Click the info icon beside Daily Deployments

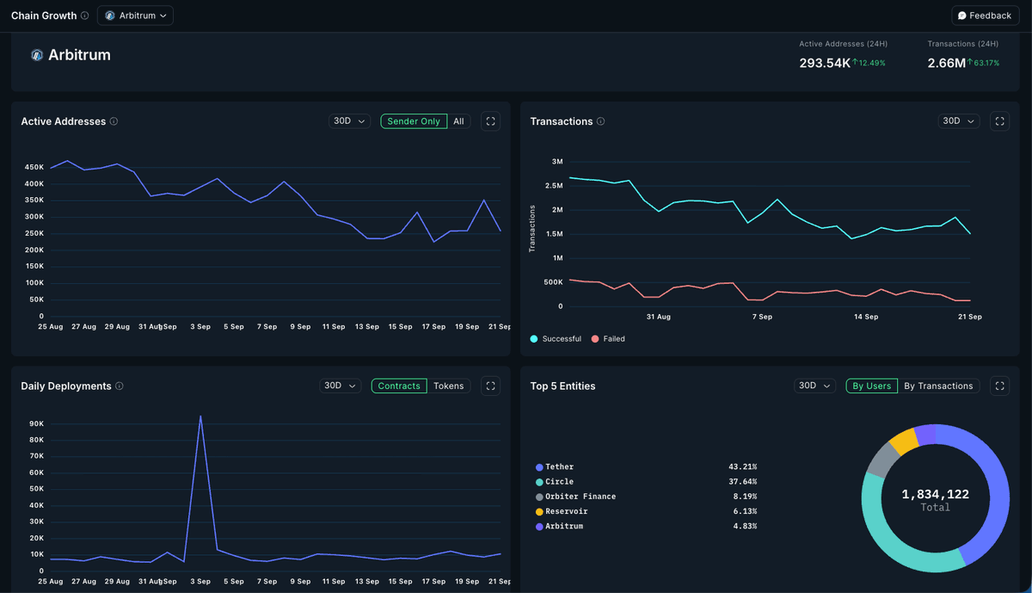119,386
